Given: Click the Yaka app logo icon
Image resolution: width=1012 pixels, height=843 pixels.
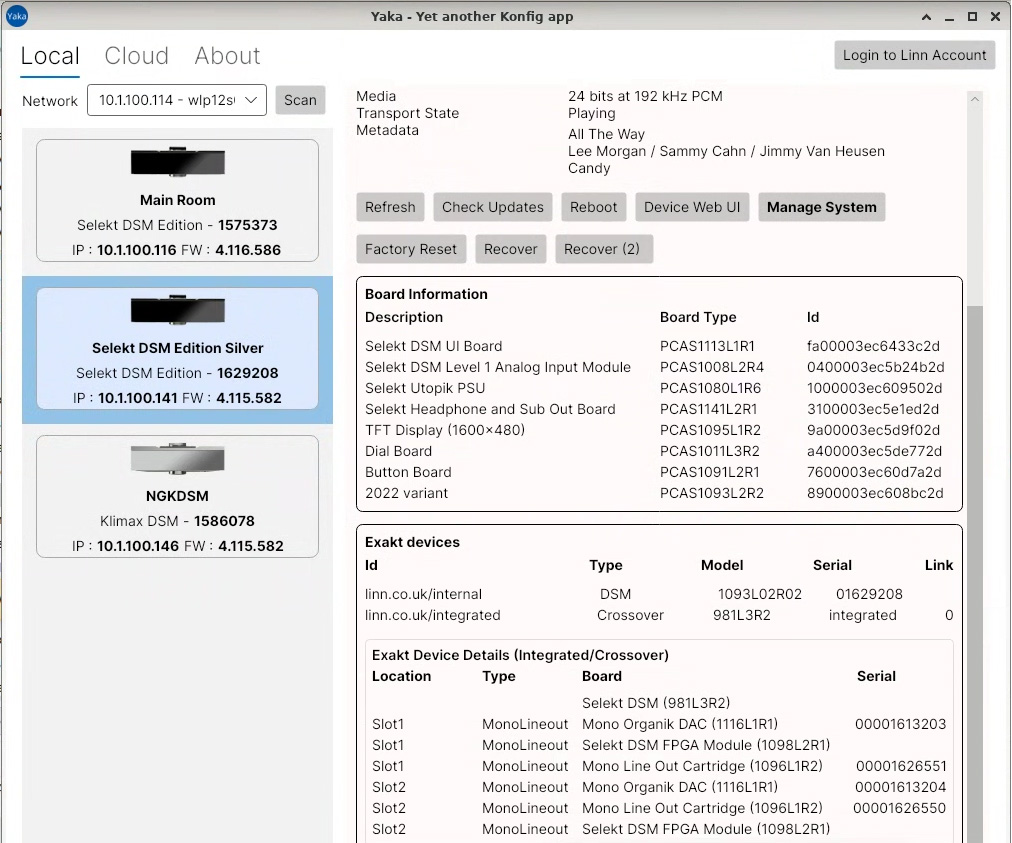Looking at the screenshot, I should (17, 16).
